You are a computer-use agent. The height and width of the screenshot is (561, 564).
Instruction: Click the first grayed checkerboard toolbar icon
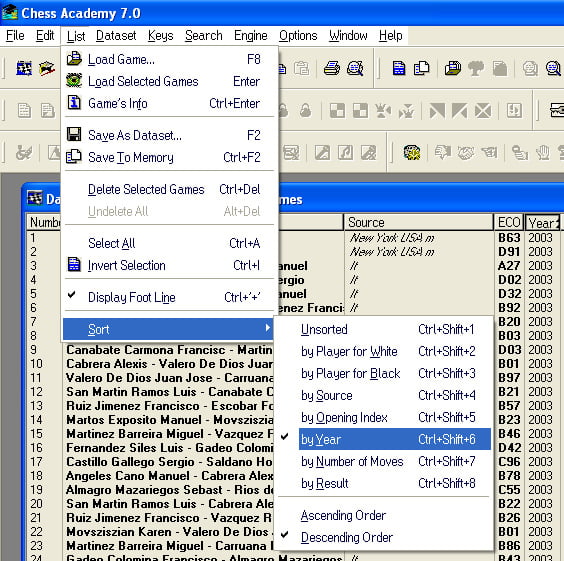337,111
